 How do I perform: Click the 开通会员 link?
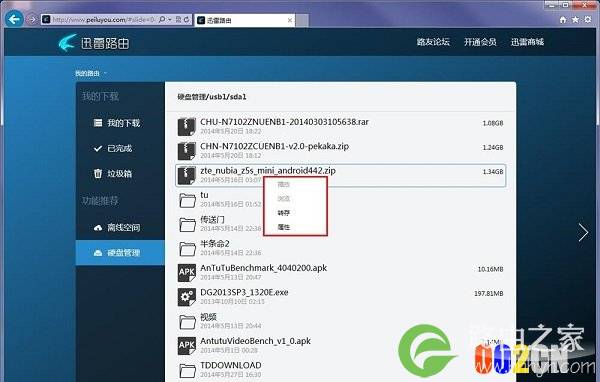[x=480, y=42]
